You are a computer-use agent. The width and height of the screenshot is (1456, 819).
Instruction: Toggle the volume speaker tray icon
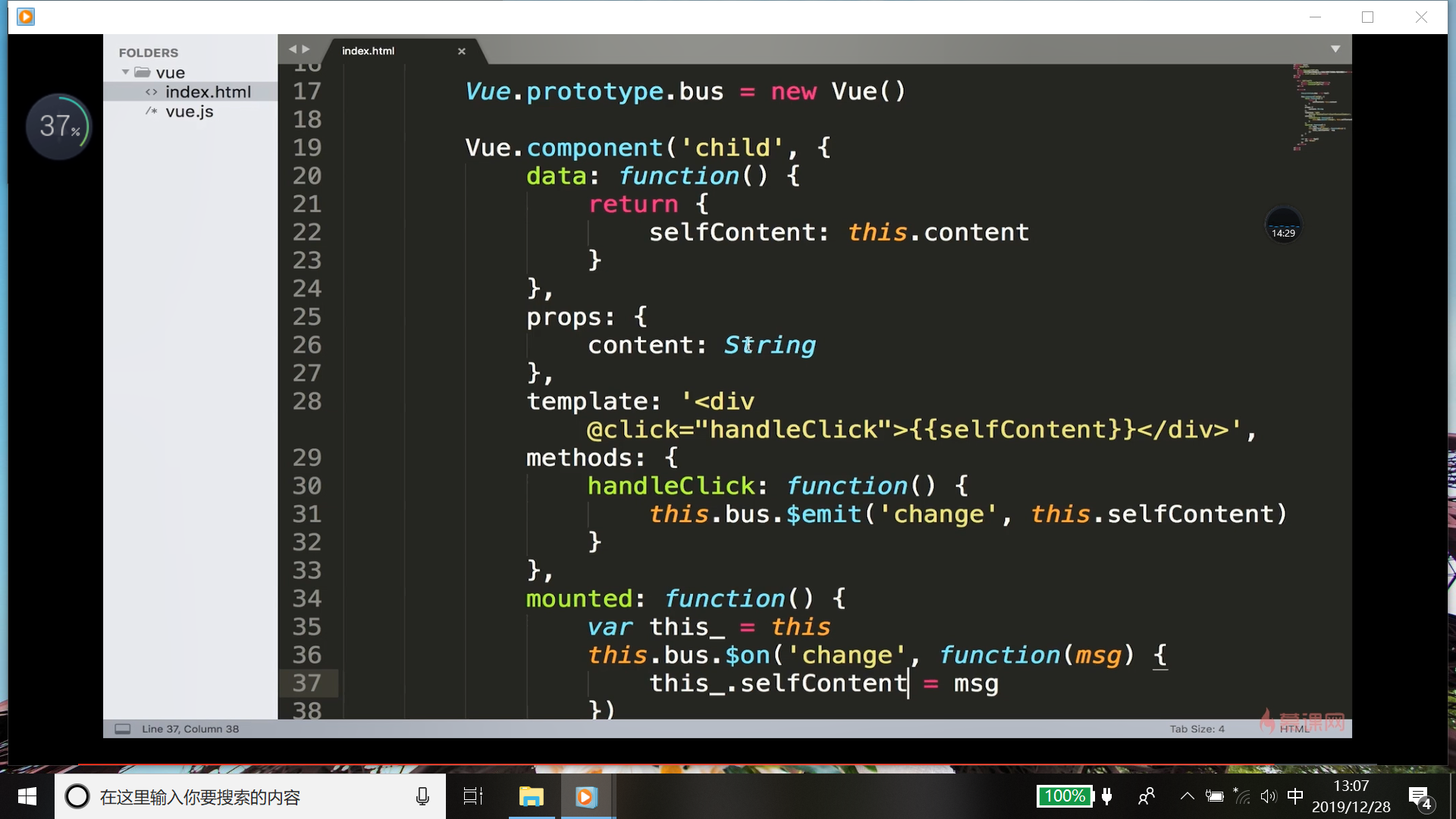coord(1268,796)
